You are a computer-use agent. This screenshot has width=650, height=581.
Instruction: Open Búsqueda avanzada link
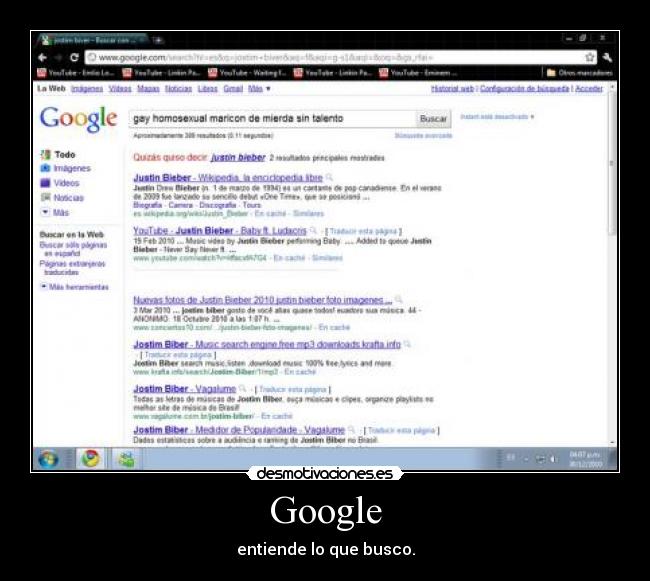(423, 136)
